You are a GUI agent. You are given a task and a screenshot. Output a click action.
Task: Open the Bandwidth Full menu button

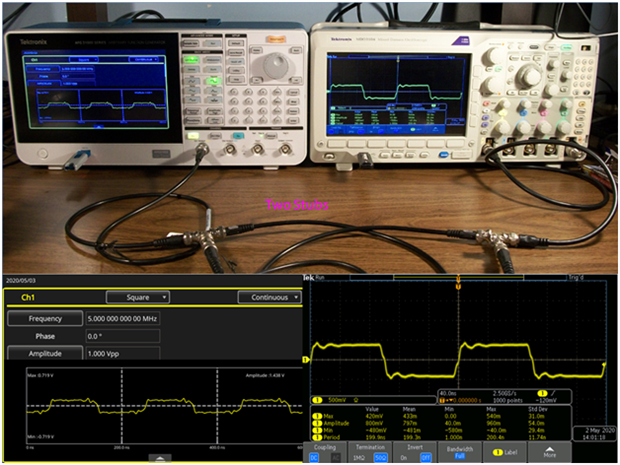pos(459,452)
